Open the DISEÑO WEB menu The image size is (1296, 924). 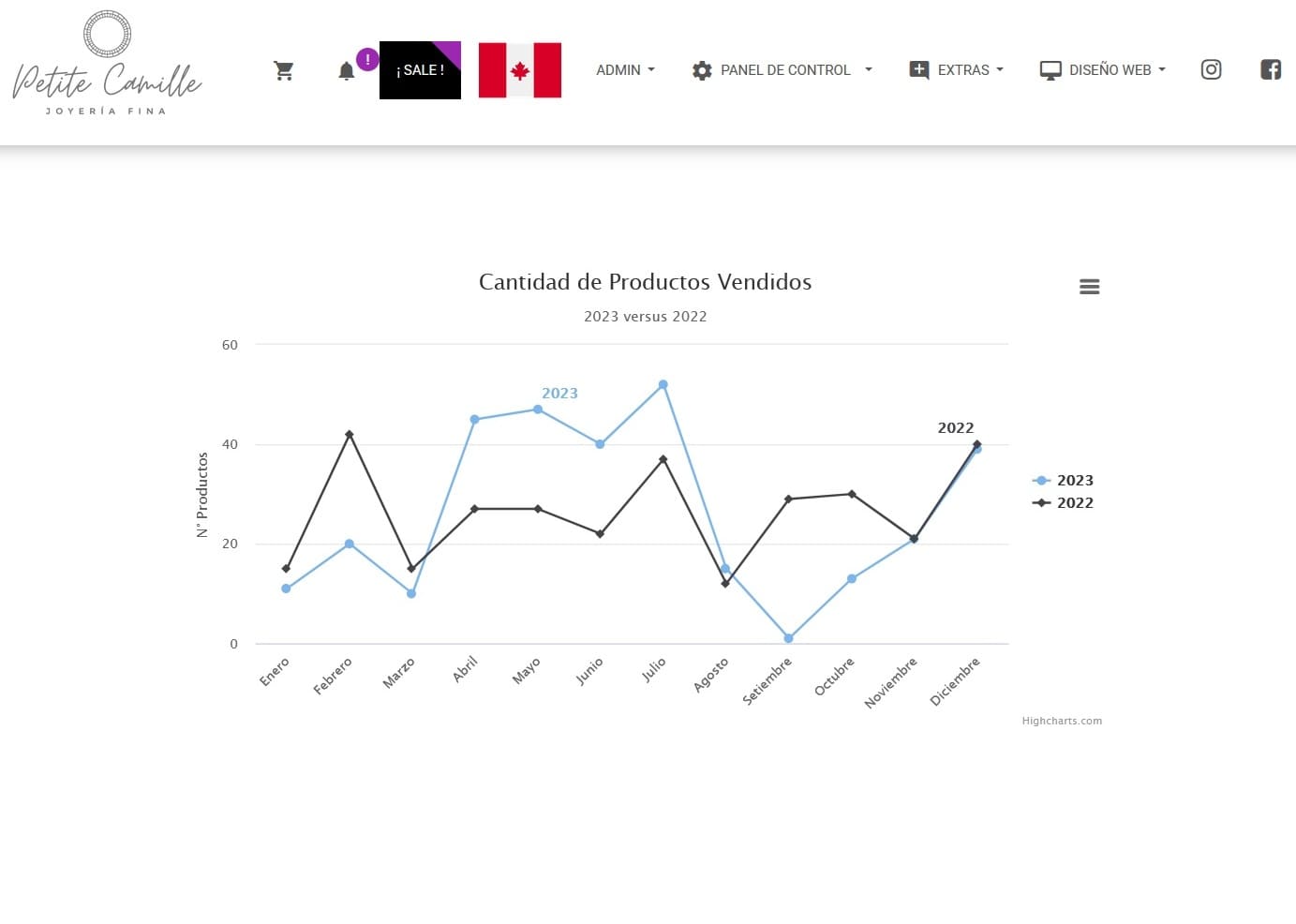click(x=1115, y=69)
